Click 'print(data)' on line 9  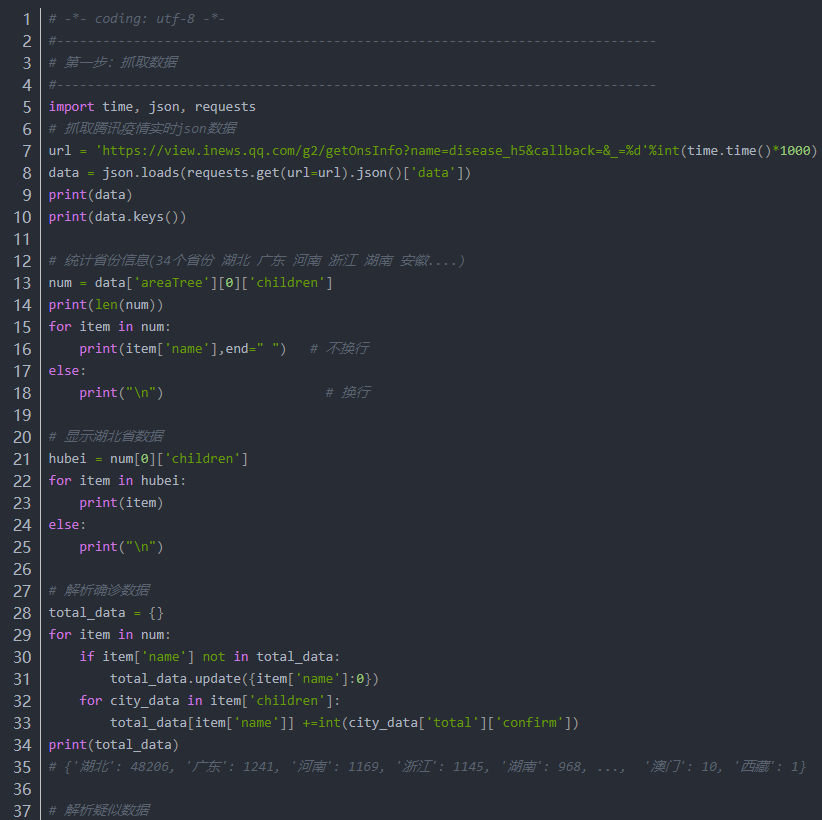pos(90,195)
